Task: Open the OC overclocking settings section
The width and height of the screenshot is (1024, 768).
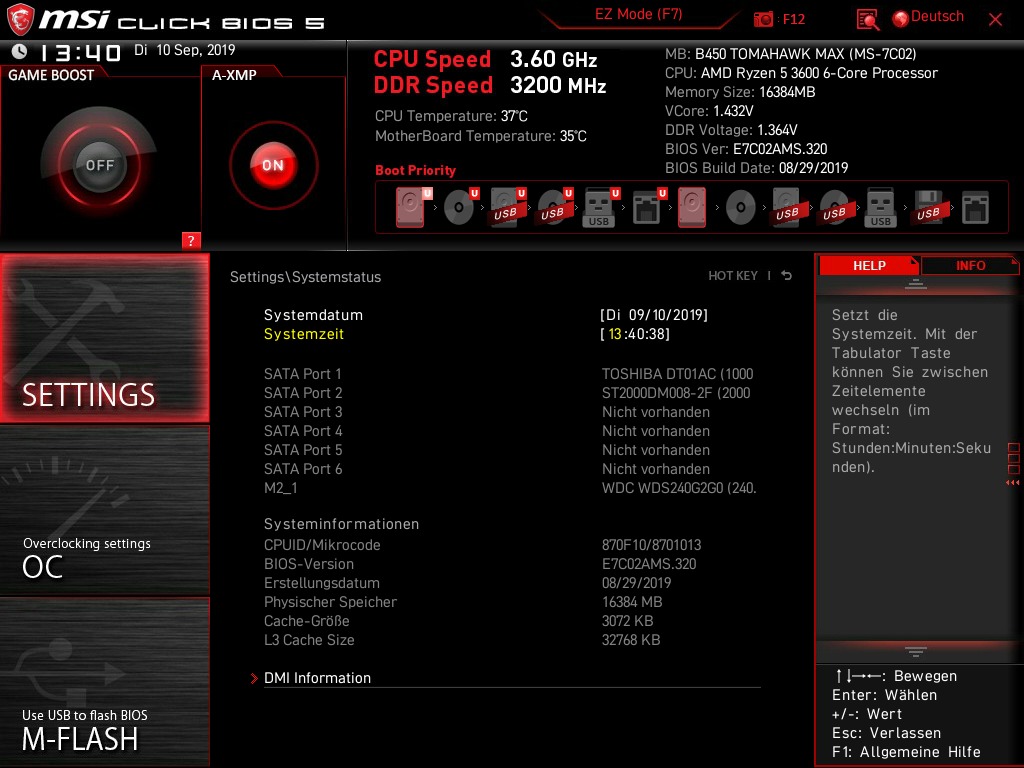Action: tap(104, 510)
